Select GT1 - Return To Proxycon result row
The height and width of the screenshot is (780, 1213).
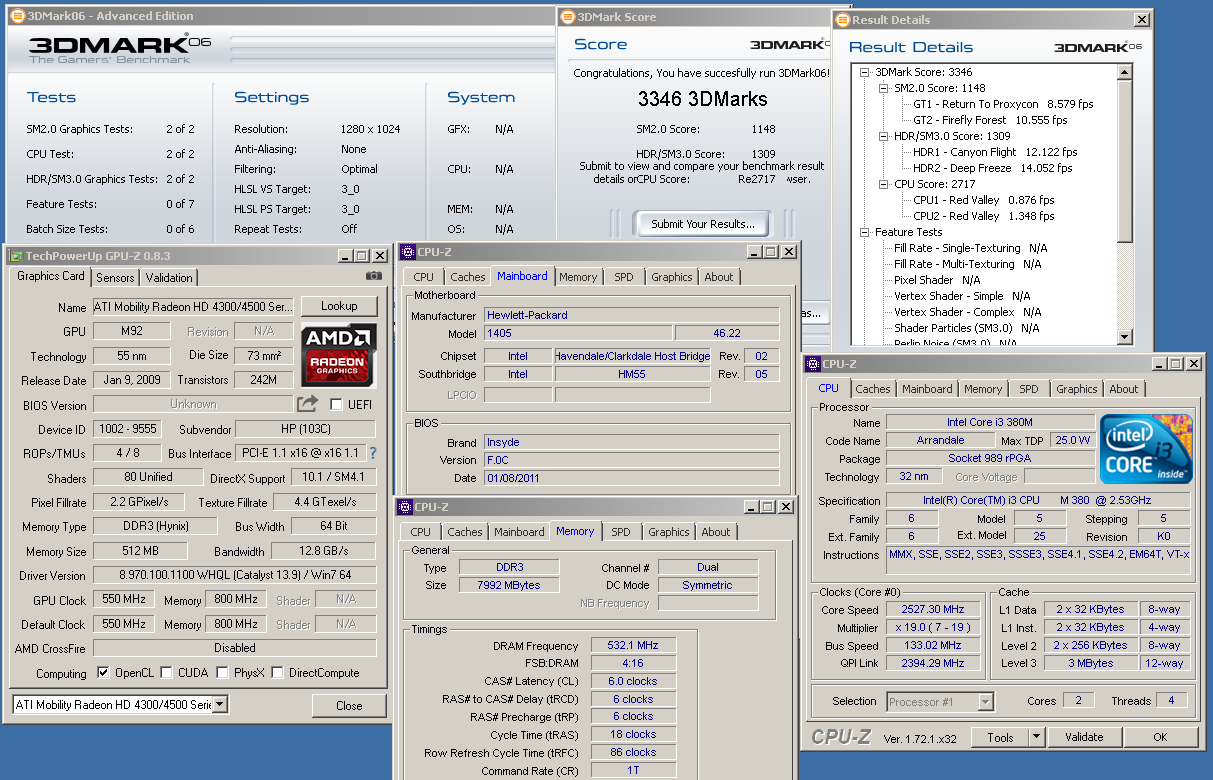1003,104
